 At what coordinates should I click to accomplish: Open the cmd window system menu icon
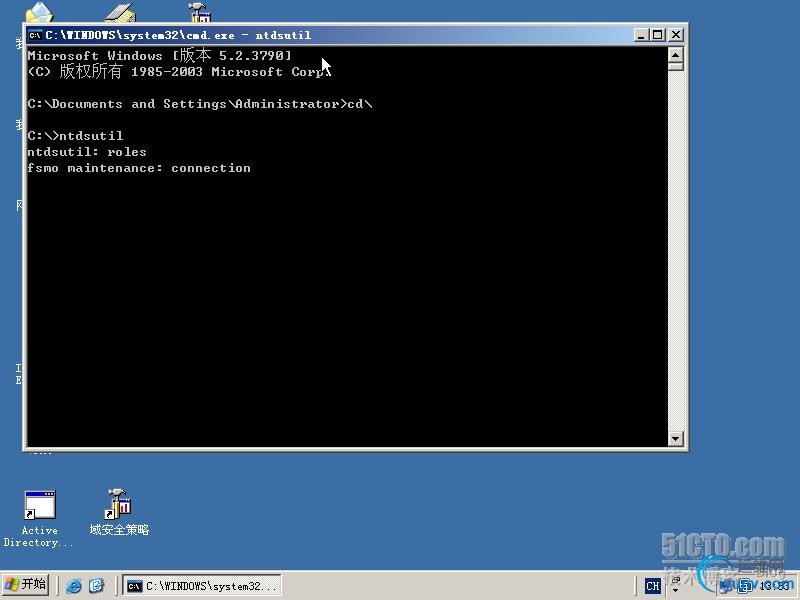click(x=35, y=35)
